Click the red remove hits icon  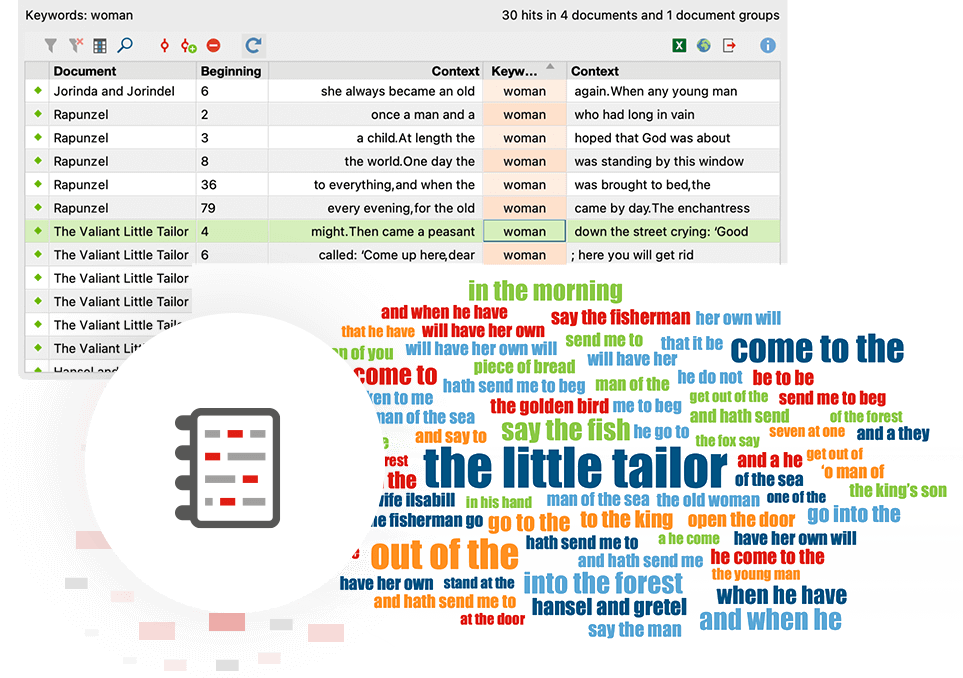(212, 45)
